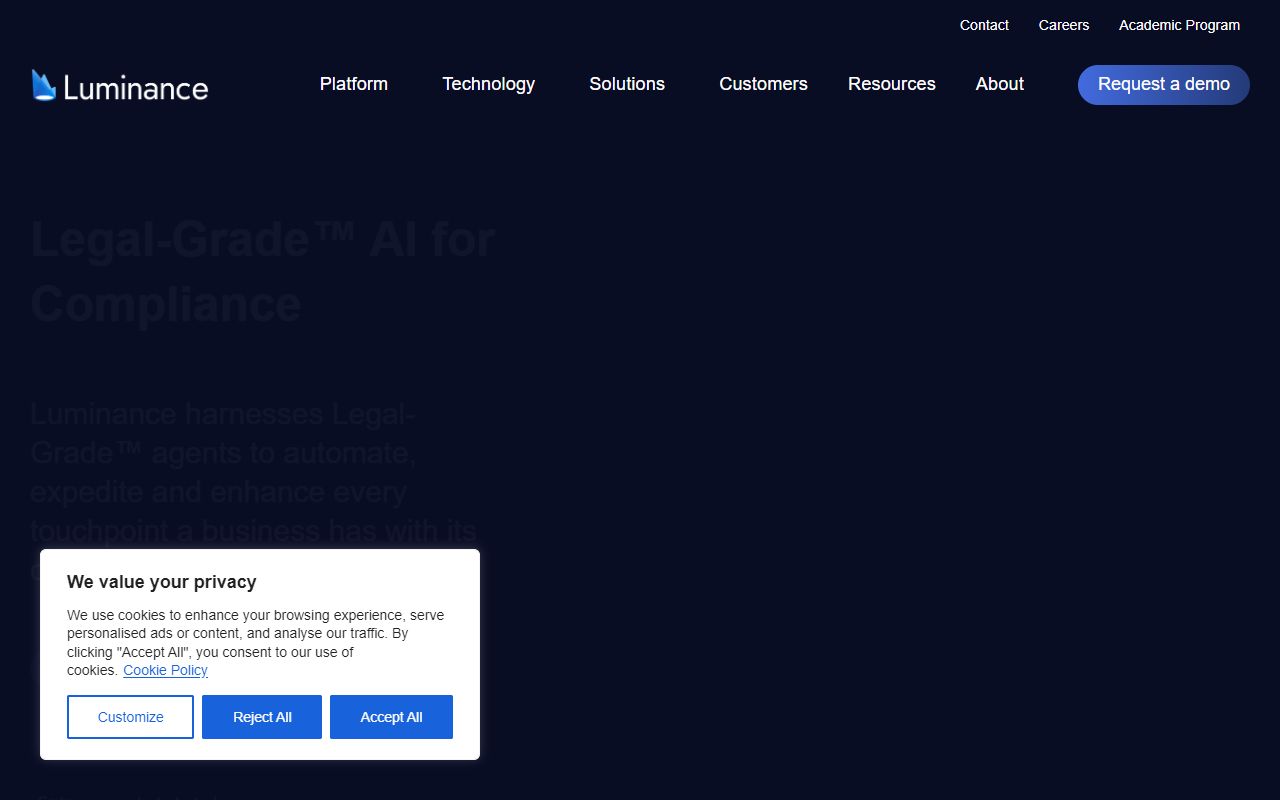The image size is (1280, 800).
Task: Open the Cookie Policy link
Action: pos(165,670)
